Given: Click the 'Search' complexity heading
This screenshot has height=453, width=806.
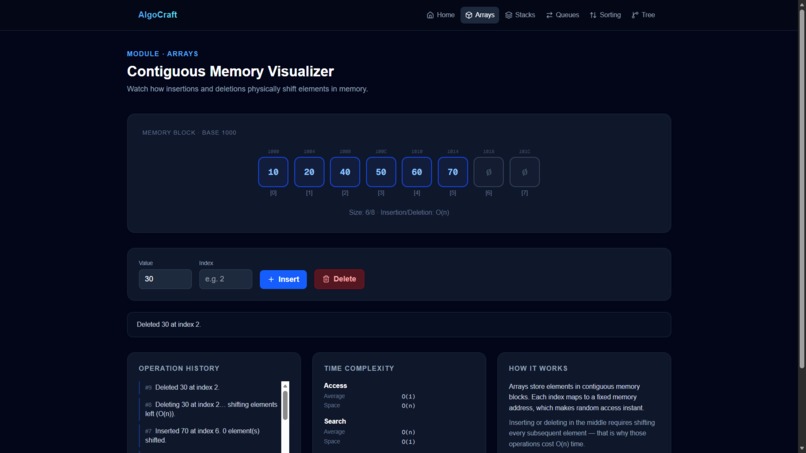Looking at the screenshot, I should (335, 421).
